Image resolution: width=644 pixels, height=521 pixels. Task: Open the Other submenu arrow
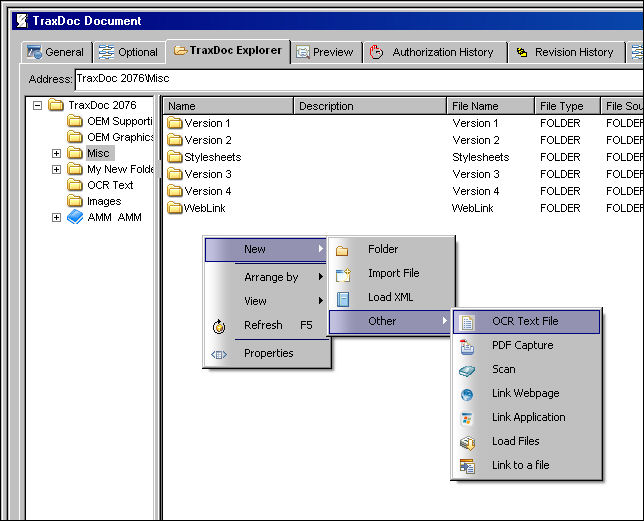[x=444, y=321]
